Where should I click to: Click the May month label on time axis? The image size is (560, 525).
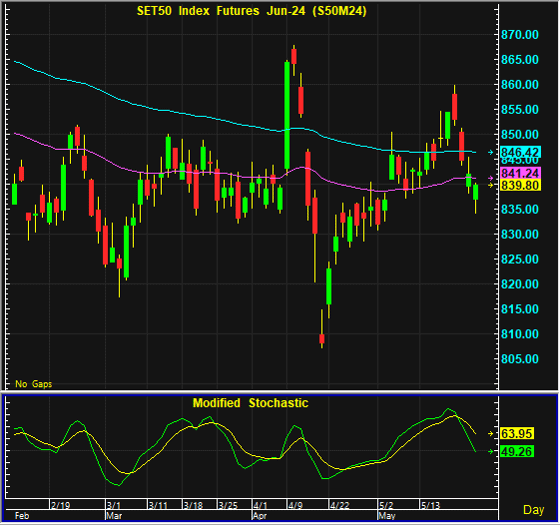(x=387, y=516)
